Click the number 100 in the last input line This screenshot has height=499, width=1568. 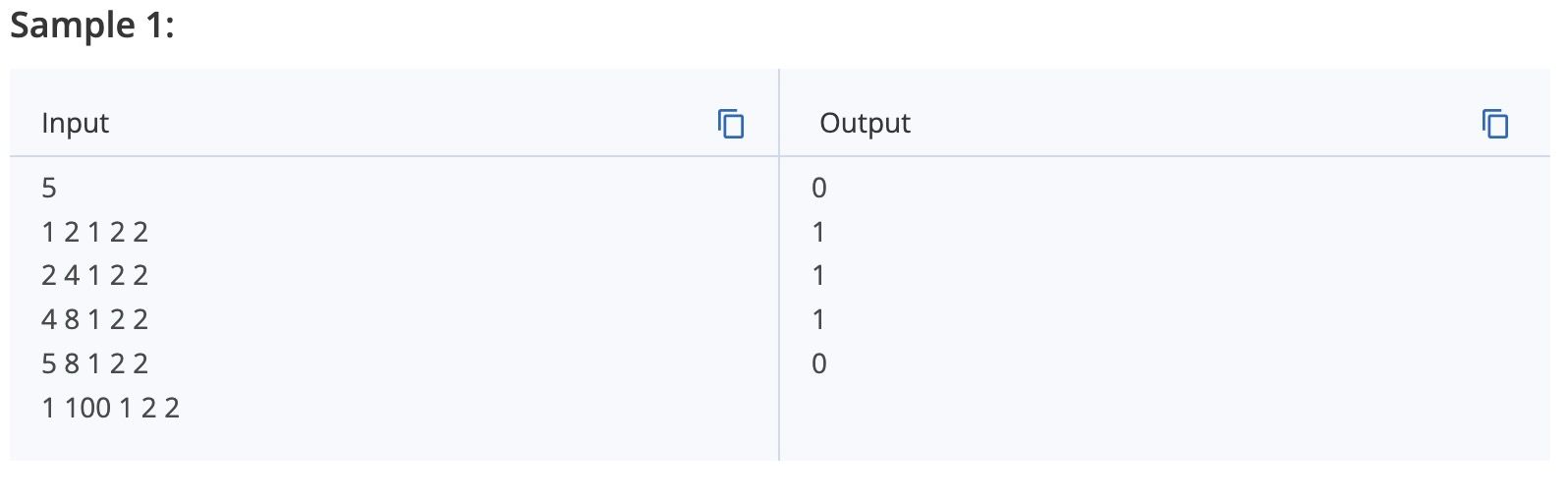pos(88,408)
